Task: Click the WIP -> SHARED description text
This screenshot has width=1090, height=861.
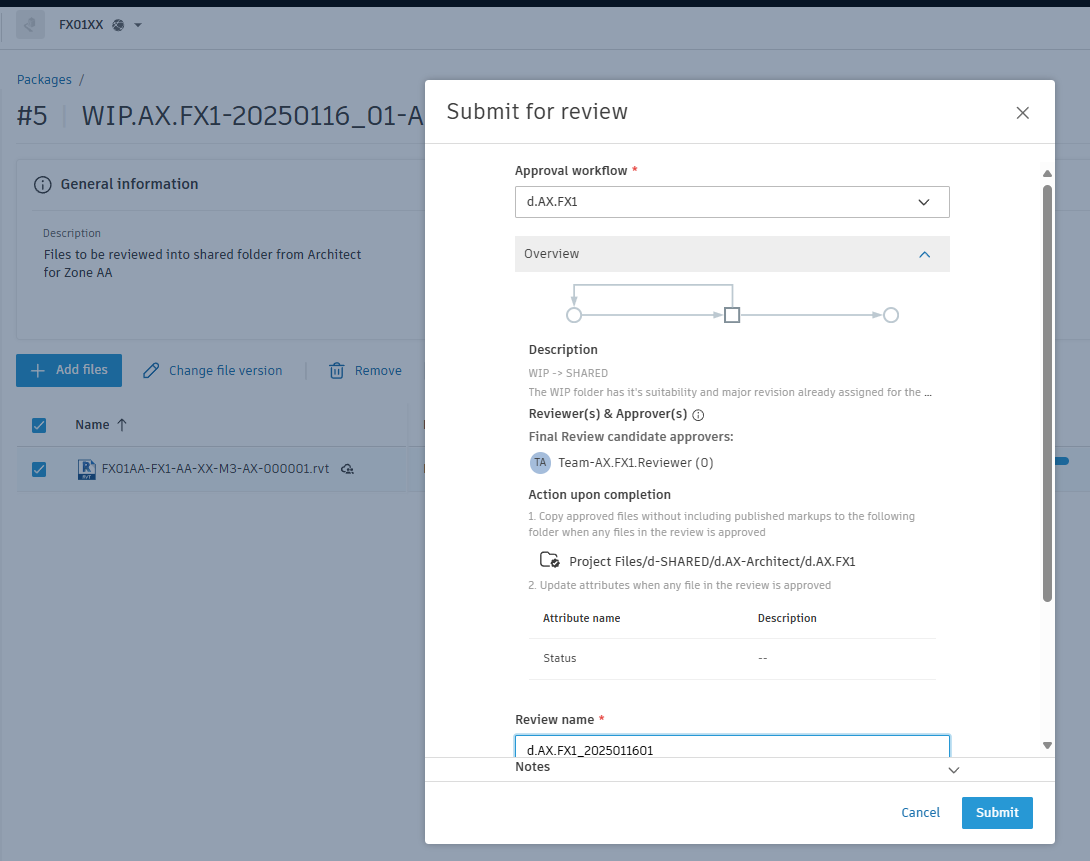Action: coord(568,373)
